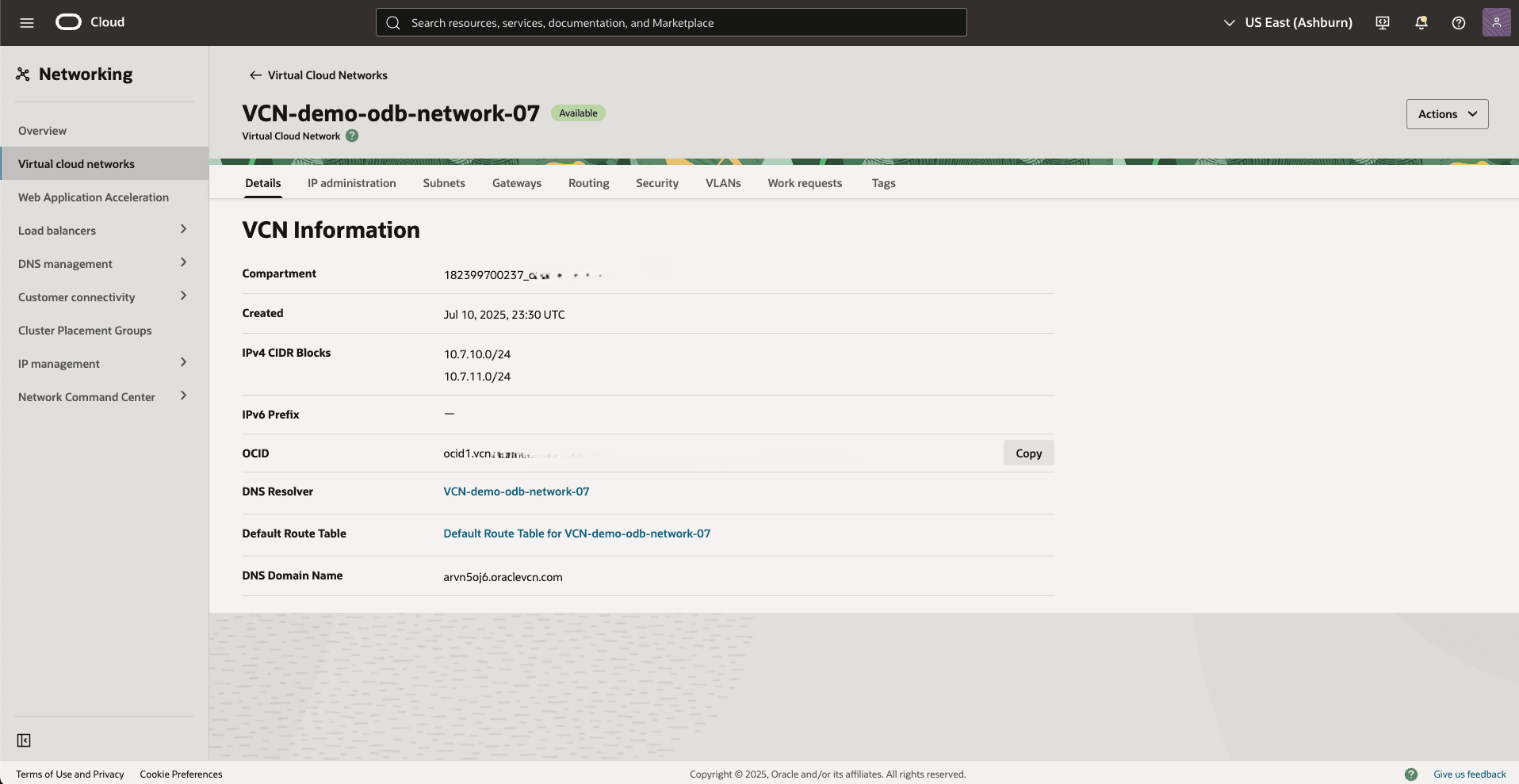Open the help icon in the top bar

[1458, 22]
